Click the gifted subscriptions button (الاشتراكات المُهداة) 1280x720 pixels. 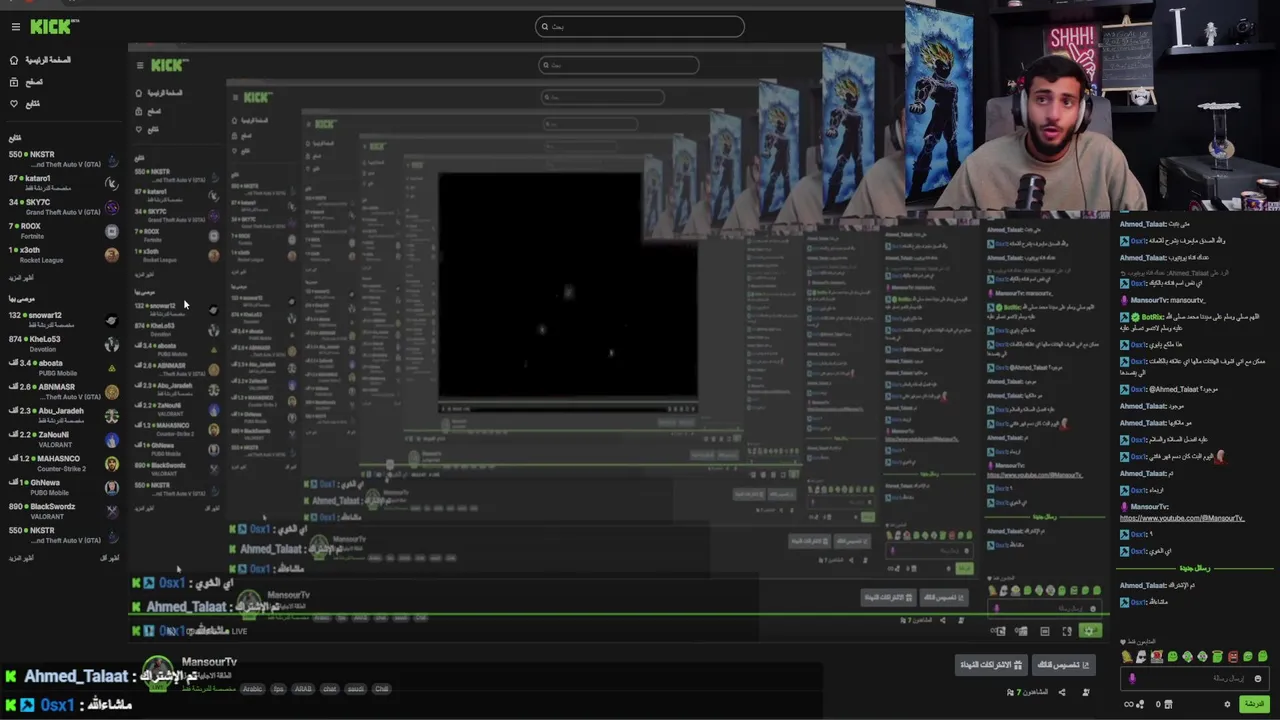click(991, 665)
